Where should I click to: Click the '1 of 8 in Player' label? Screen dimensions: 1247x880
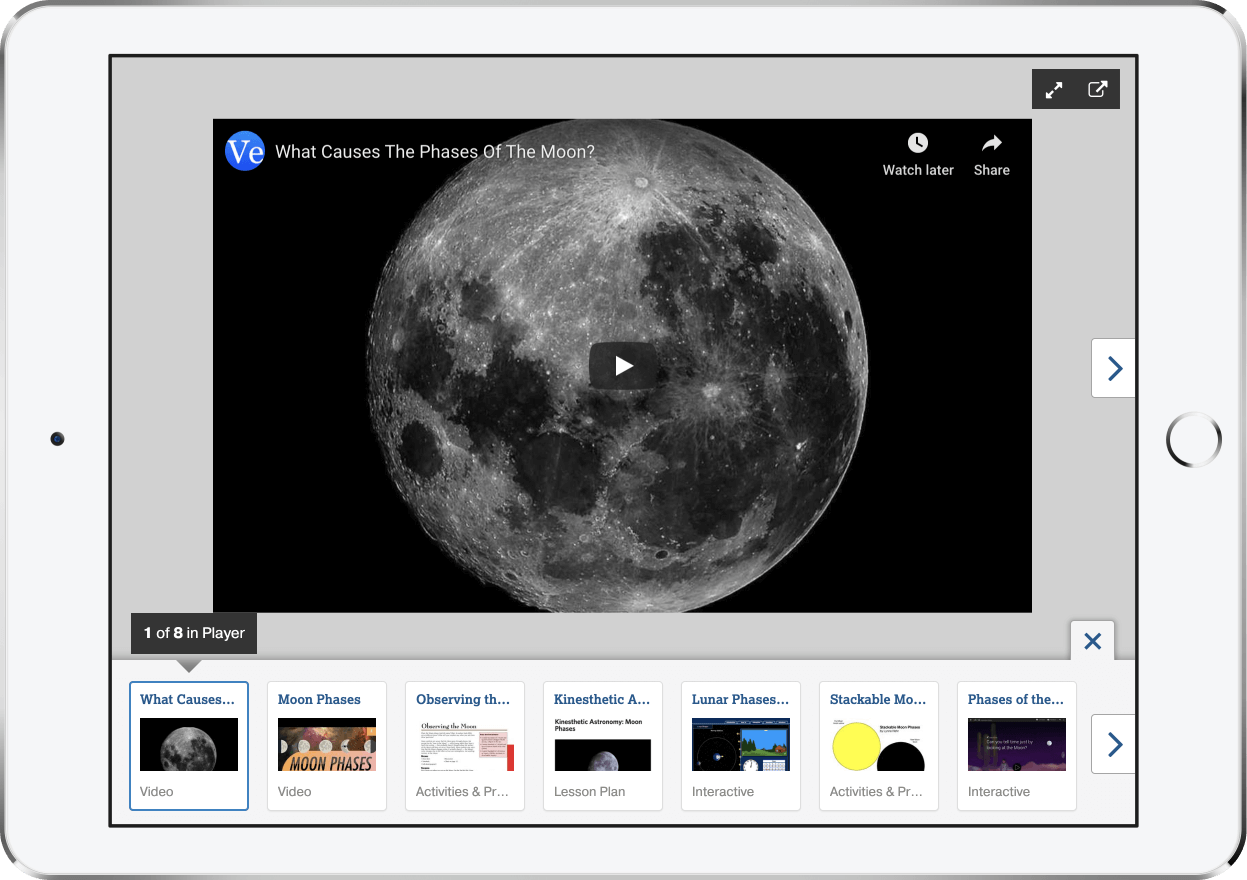[x=194, y=633]
